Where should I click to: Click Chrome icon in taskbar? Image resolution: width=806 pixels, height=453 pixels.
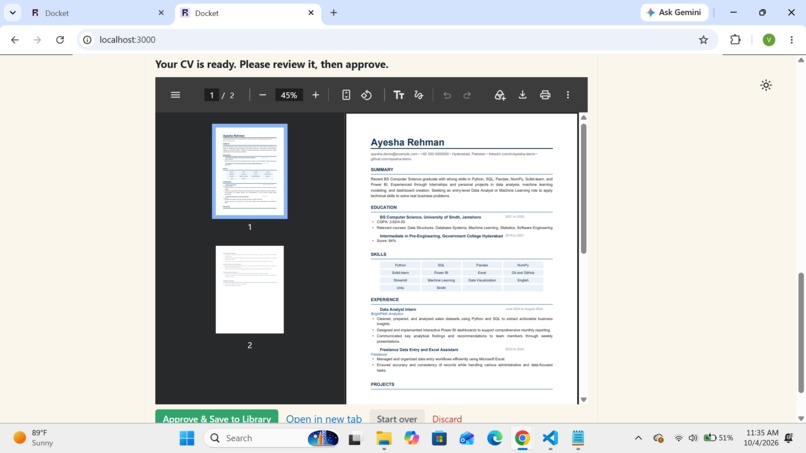point(522,438)
